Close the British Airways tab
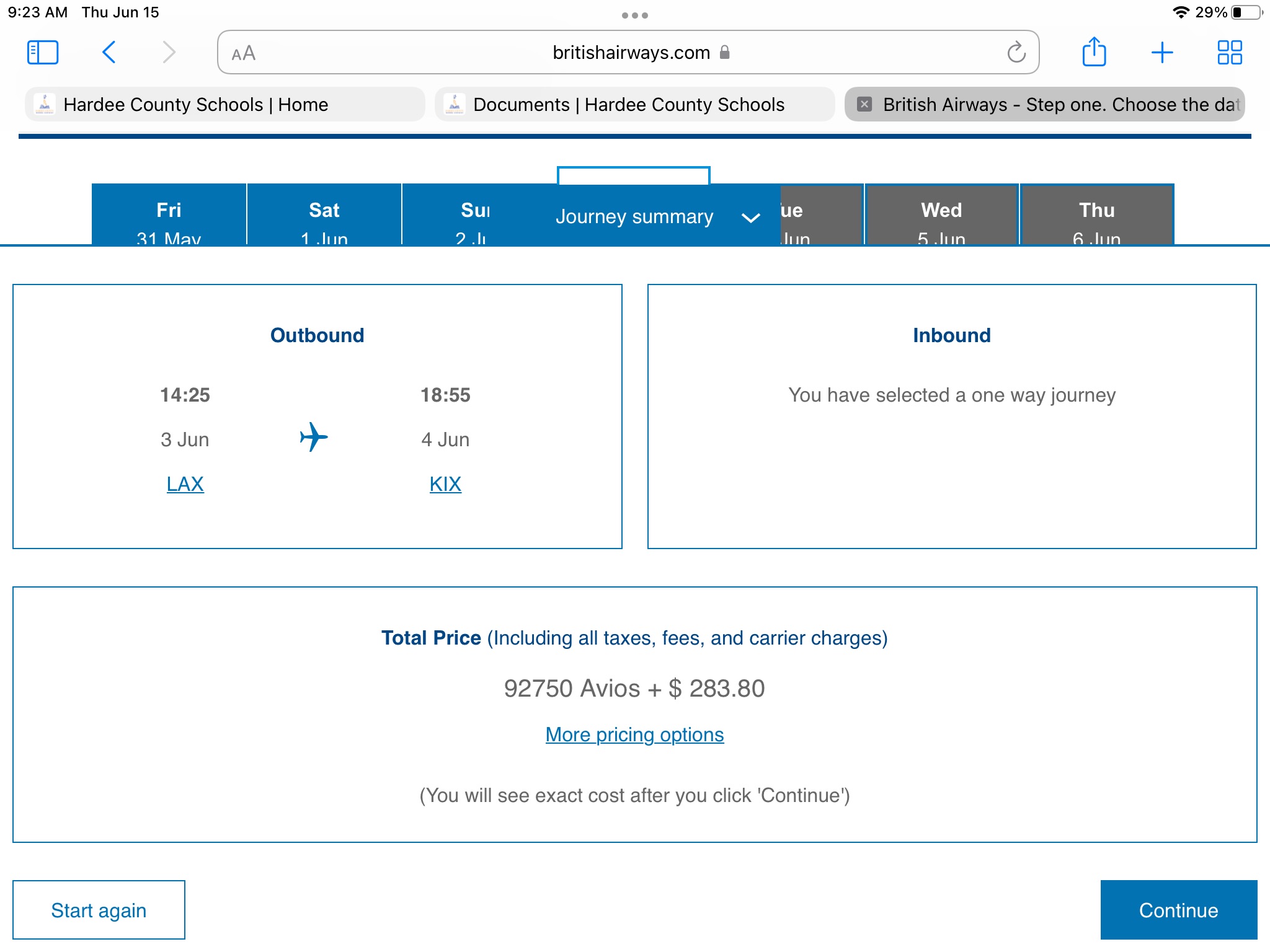This screenshot has height=952, width=1270. point(864,104)
